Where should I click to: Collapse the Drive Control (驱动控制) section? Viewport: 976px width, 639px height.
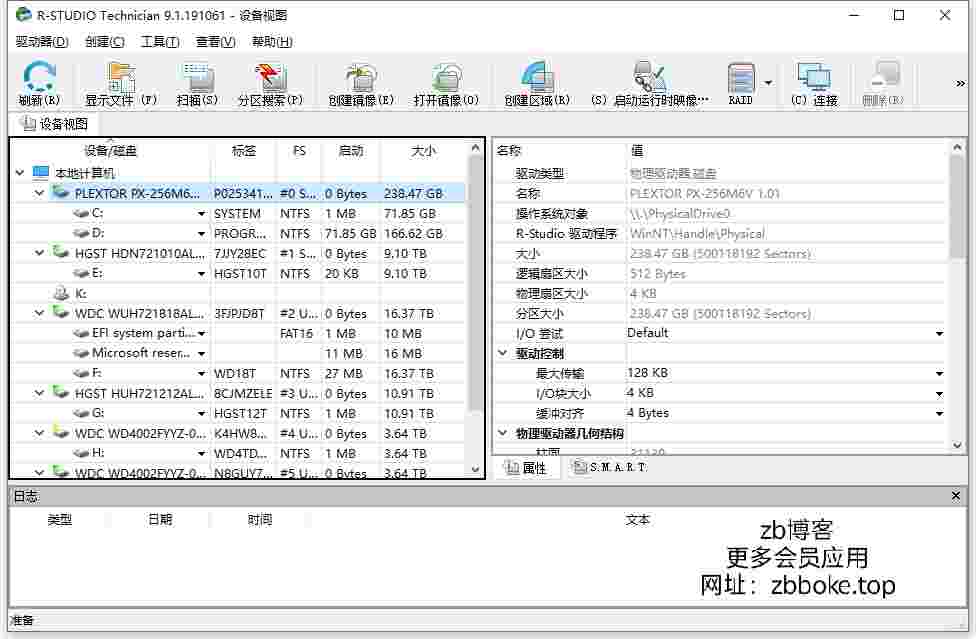(x=503, y=353)
